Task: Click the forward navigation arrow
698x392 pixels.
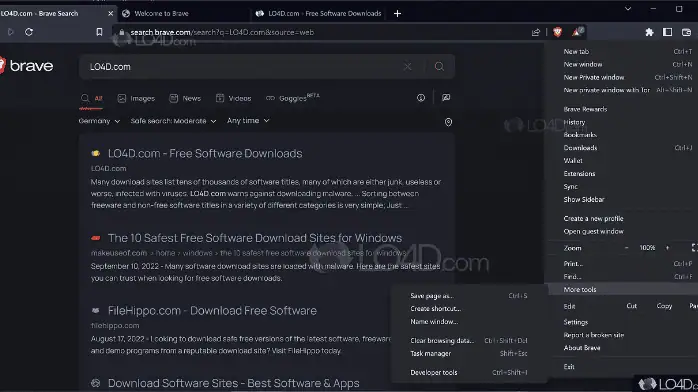Action: (x=11, y=32)
